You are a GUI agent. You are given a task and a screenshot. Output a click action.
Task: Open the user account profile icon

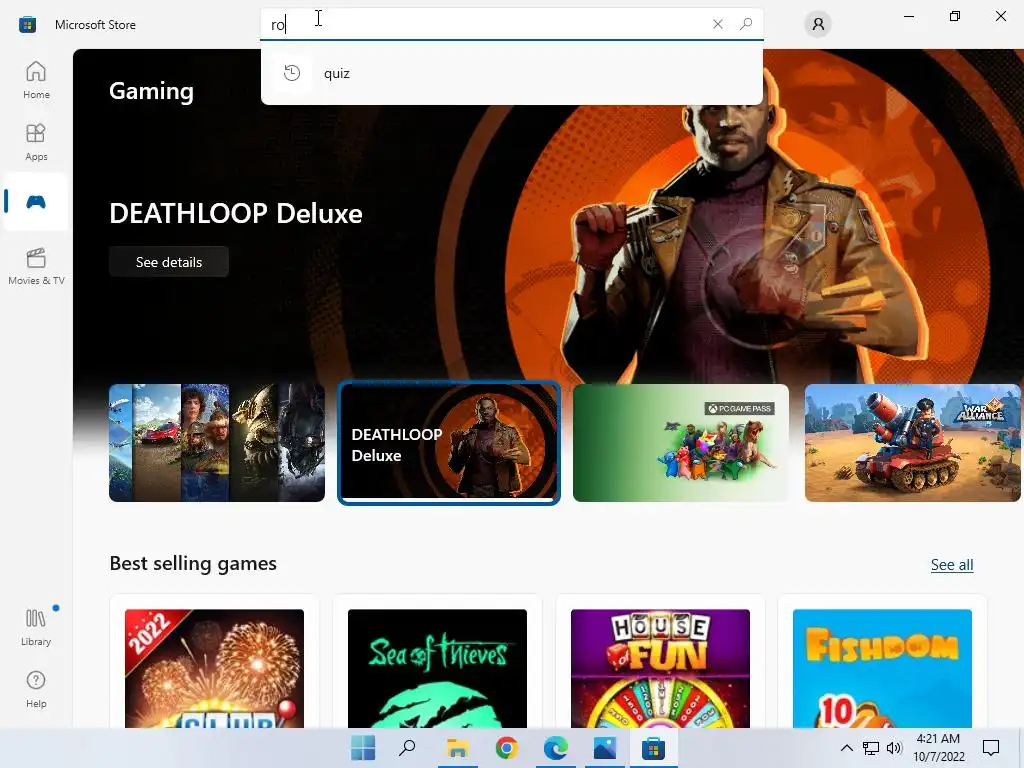(818, 24)
